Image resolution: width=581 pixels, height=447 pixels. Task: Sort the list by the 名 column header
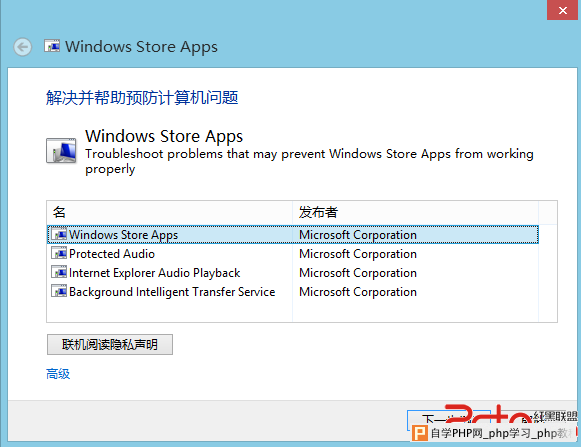pos(170,212)
